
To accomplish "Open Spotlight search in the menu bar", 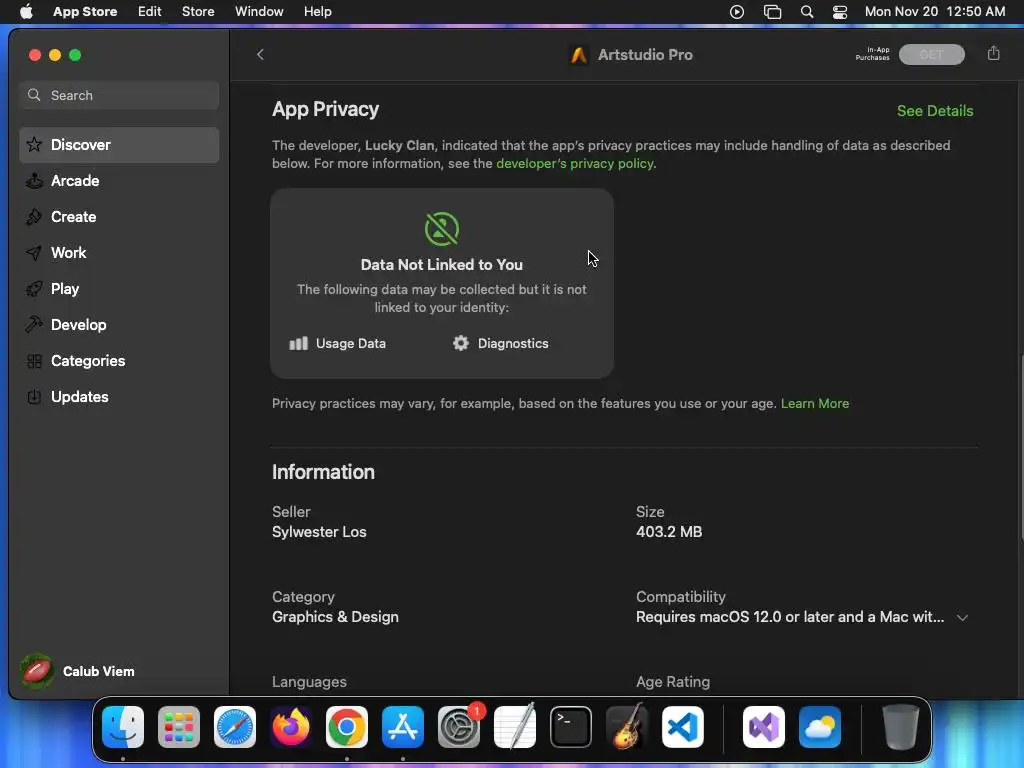I will point(807,12).
